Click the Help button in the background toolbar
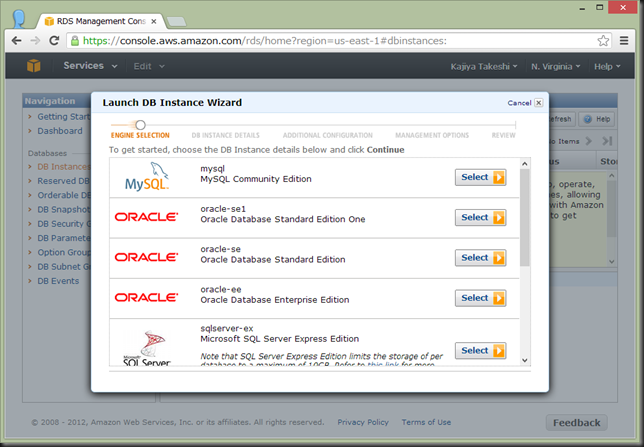Viewport: 644px width, 447px height. coord(597,119)
